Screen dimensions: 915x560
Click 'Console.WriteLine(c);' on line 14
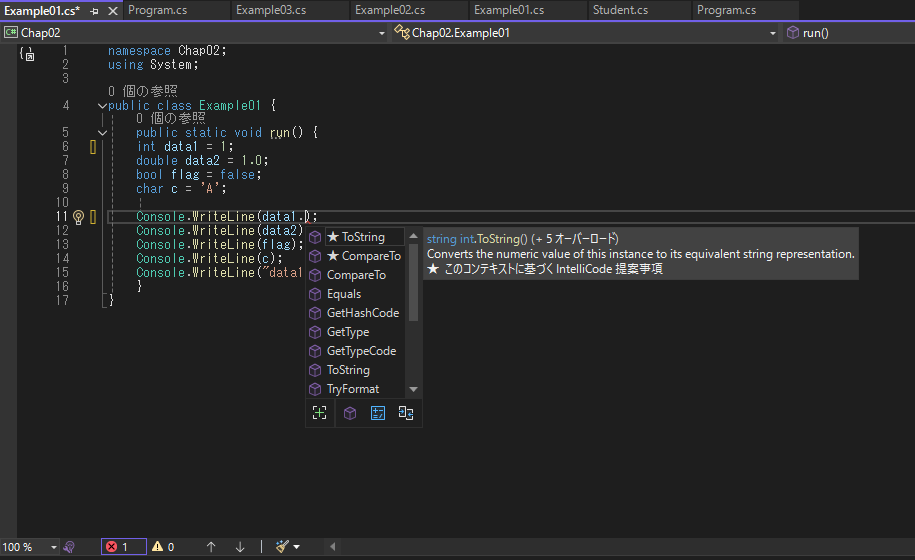[x=209, y=259]
